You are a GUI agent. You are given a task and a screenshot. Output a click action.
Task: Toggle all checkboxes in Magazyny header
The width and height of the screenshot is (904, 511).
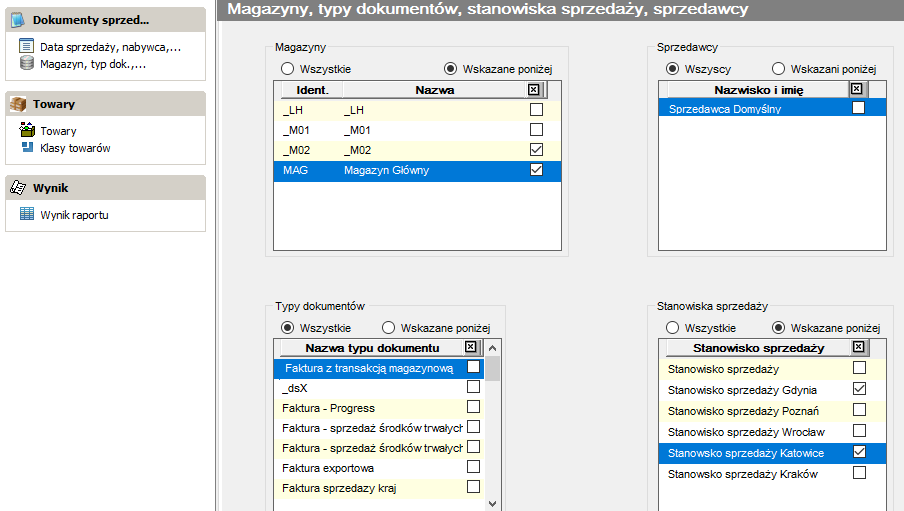pyautogui.click(x=534, y=89)
